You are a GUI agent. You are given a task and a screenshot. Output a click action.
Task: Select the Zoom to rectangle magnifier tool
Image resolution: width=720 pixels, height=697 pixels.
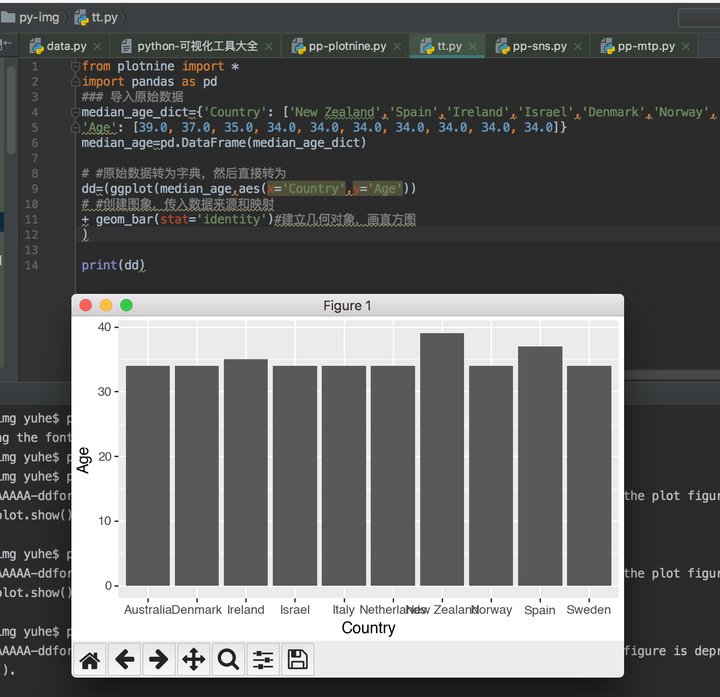pos(228,659)
